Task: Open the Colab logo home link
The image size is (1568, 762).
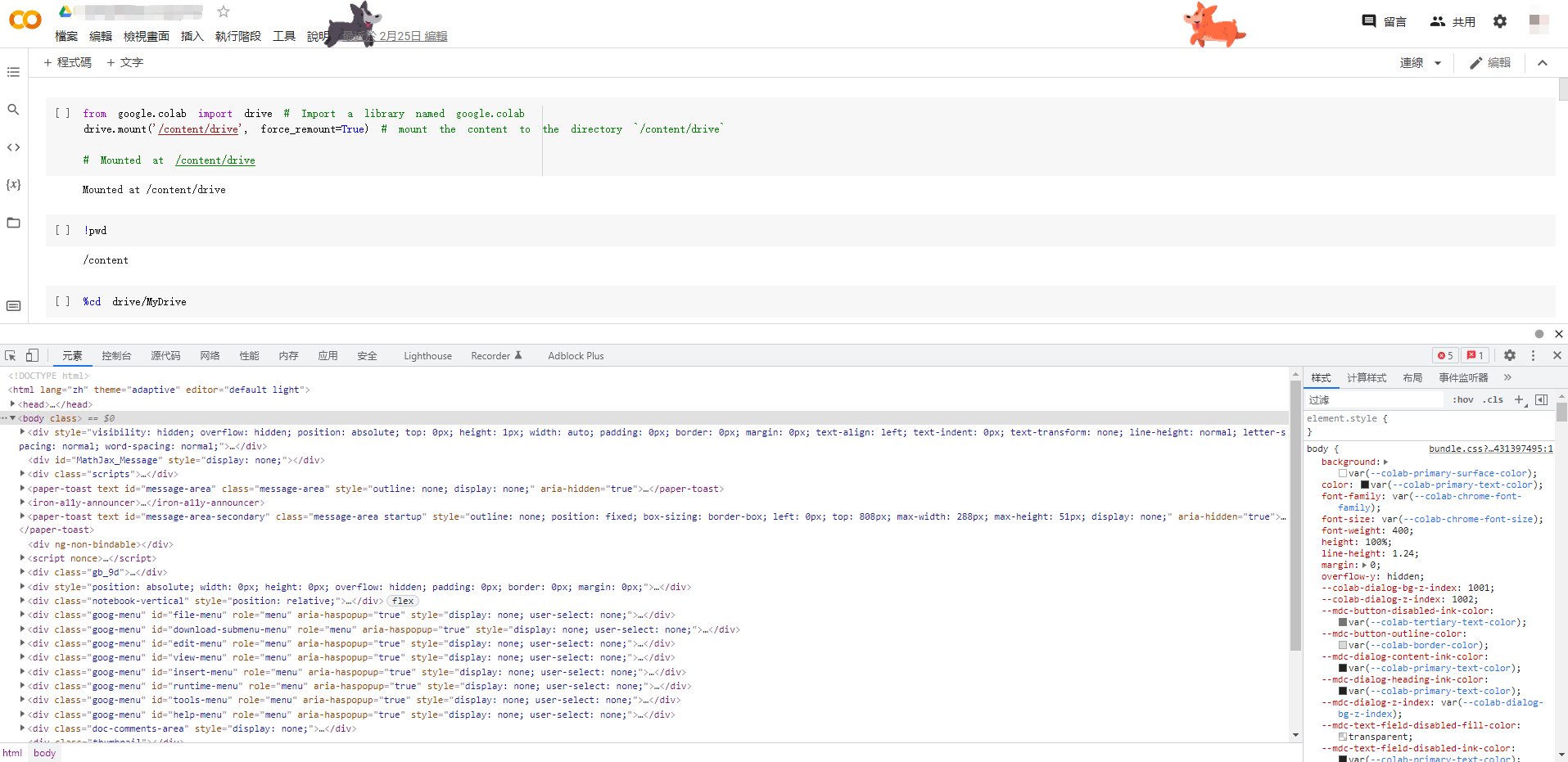Action: (25, 20)
